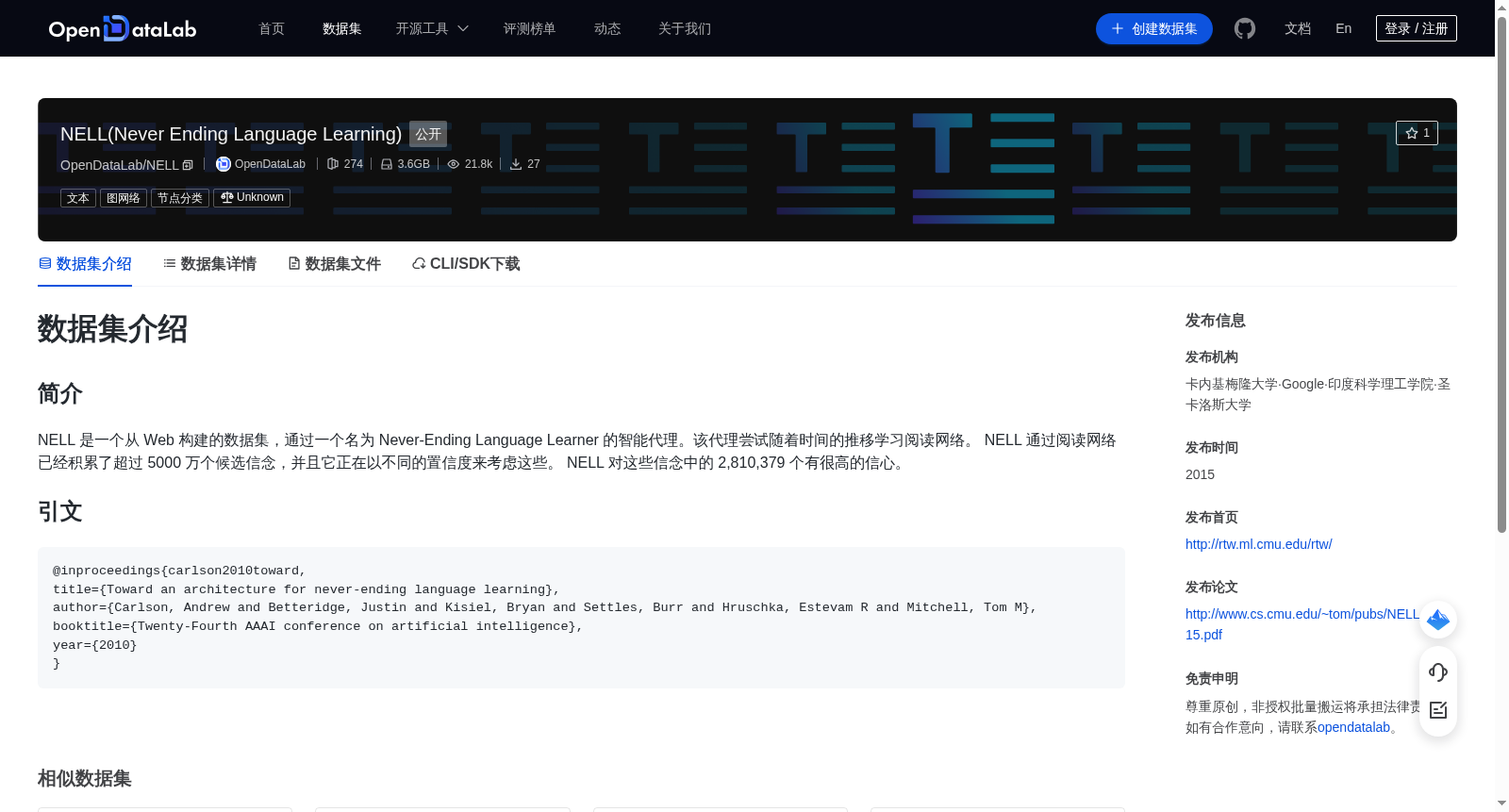Open the 文档 link

pos(1298,28)
